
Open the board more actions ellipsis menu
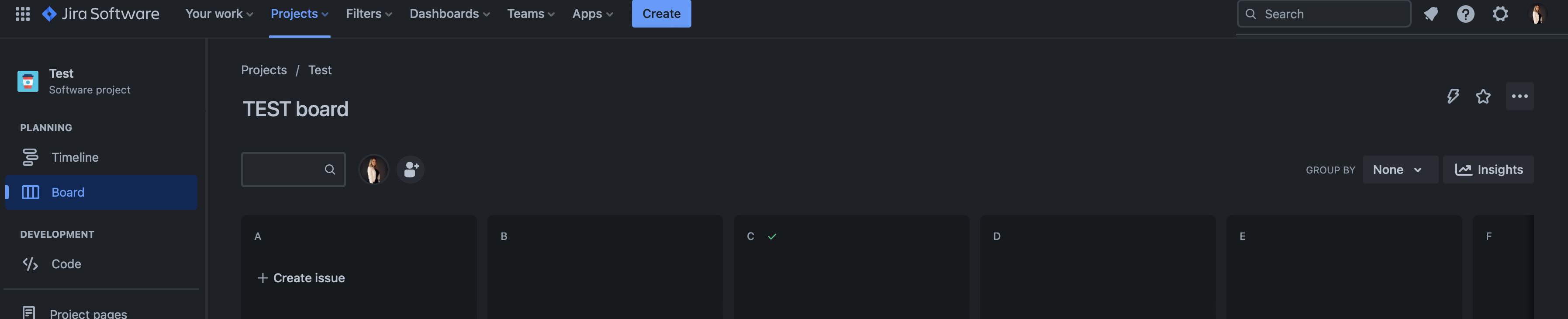(x=1520, y=96)
